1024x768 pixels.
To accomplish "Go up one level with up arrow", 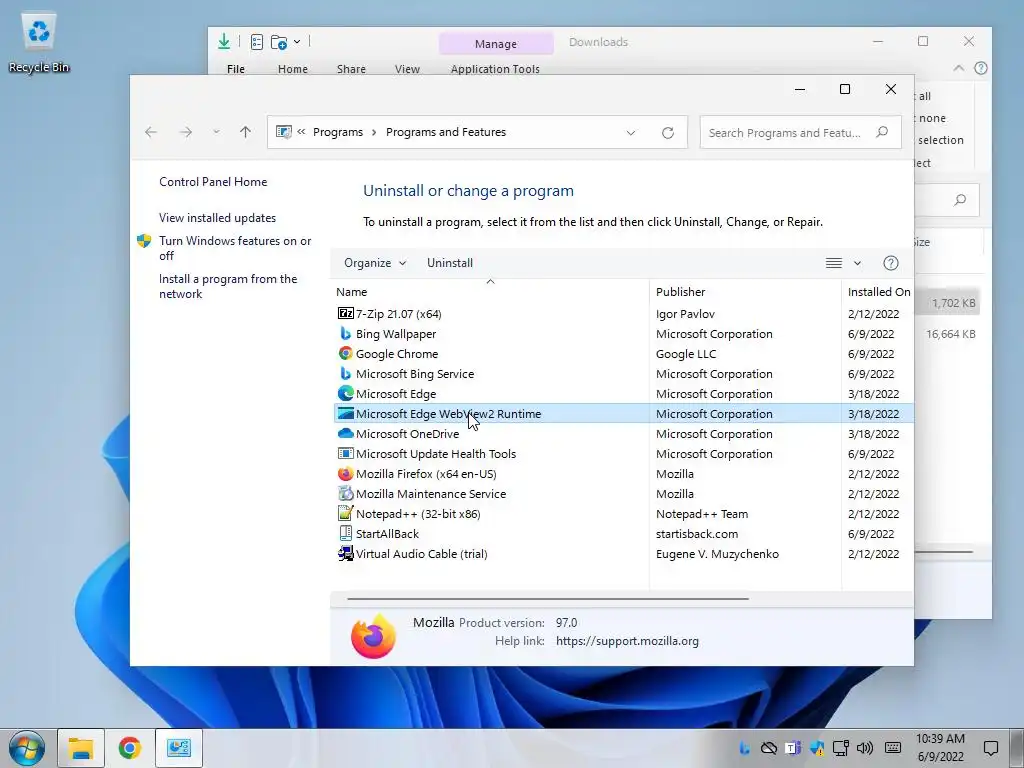I will click(x=246, y=132).
